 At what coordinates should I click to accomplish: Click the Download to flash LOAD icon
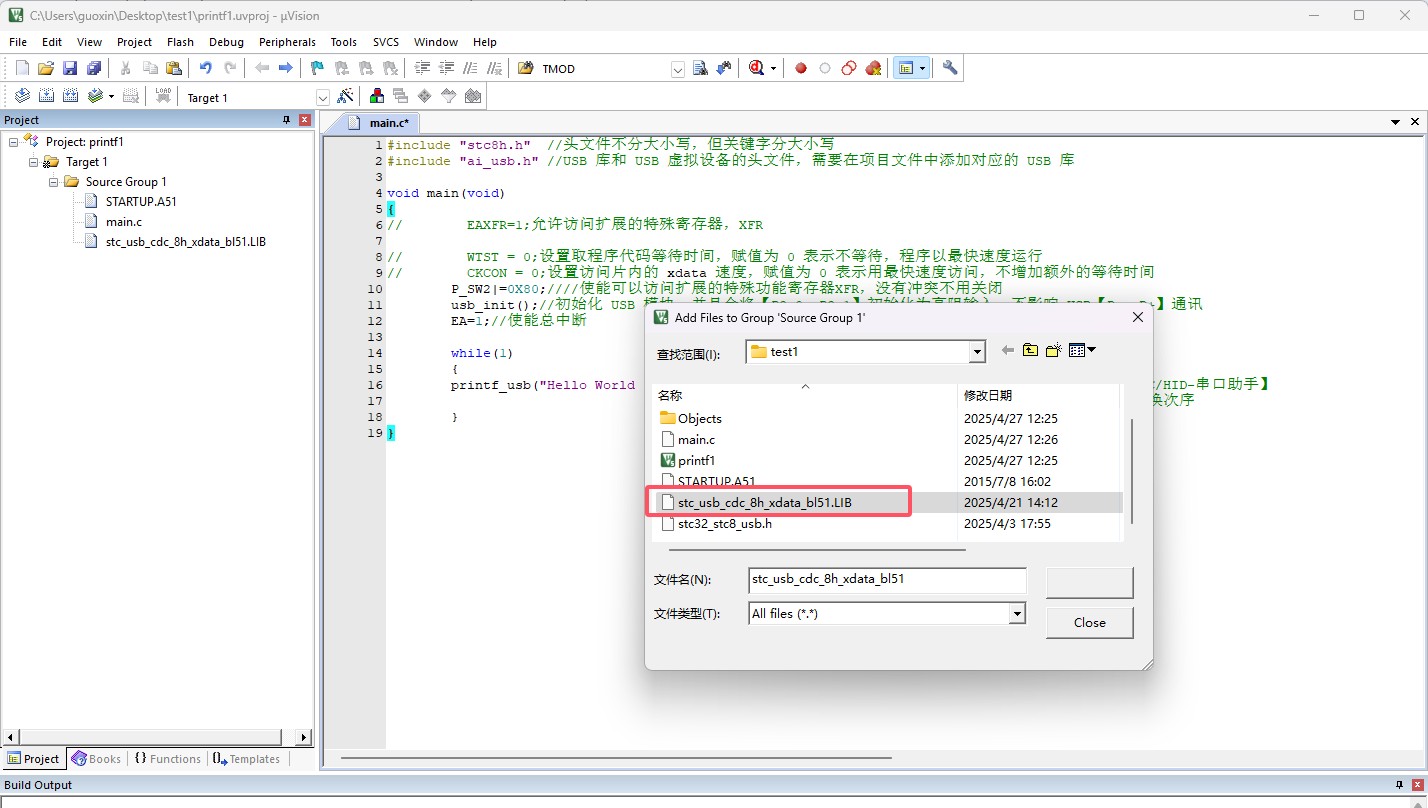163,96
